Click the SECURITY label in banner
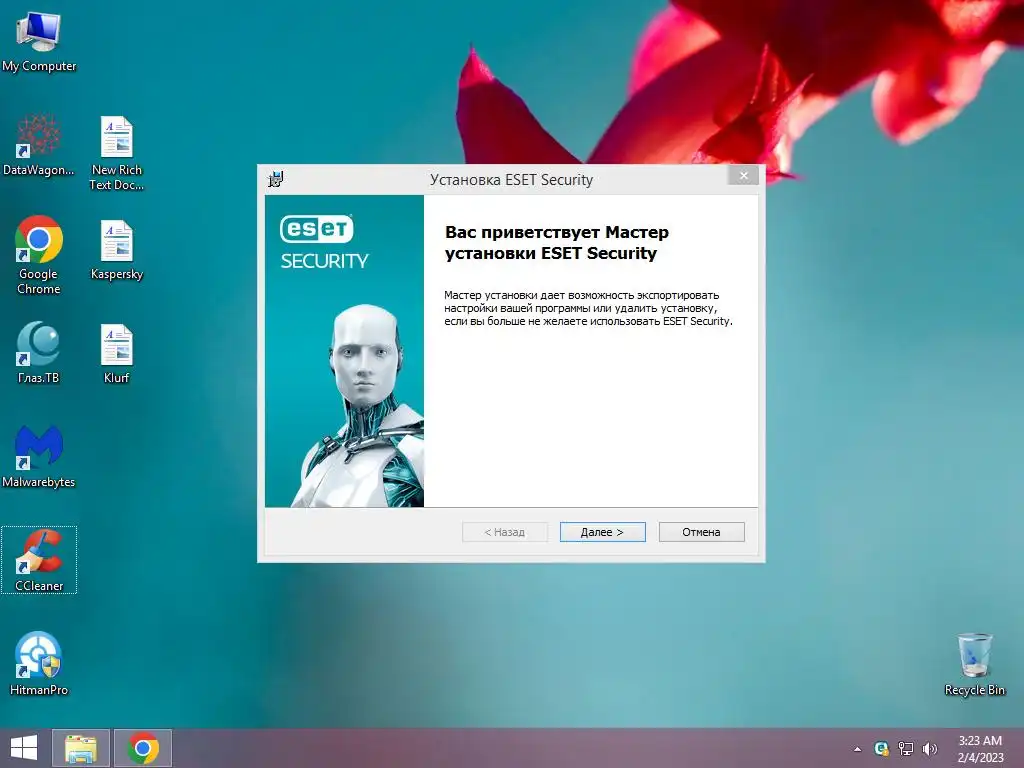 click(x=325, y=261)
